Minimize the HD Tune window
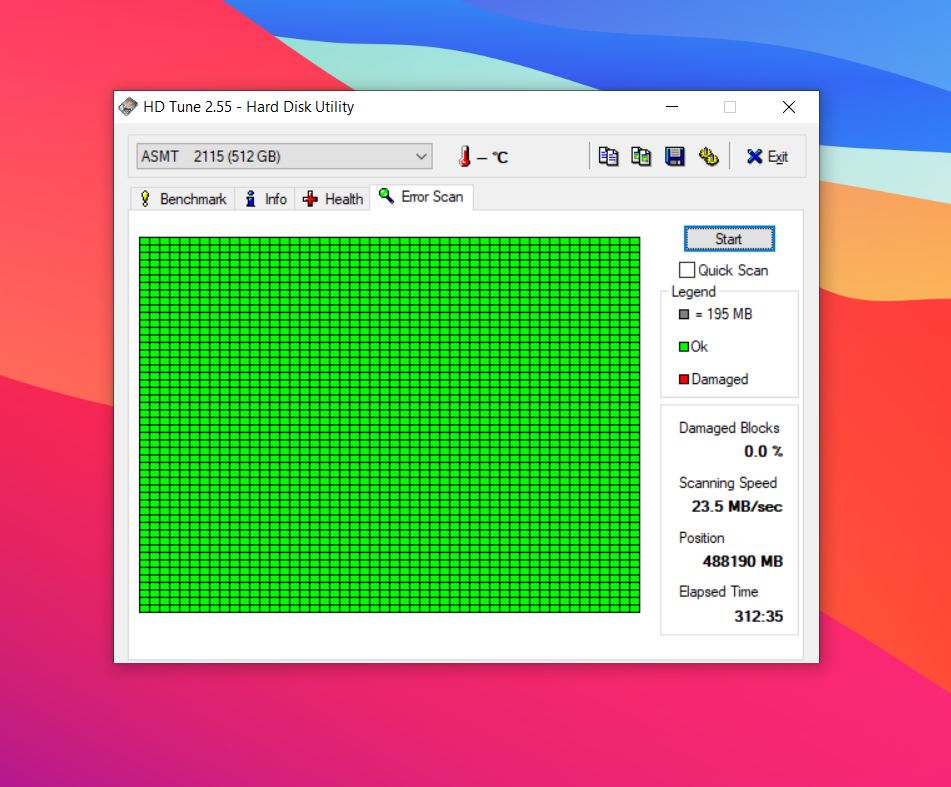951x787 pixels. [x=672, y=107]
